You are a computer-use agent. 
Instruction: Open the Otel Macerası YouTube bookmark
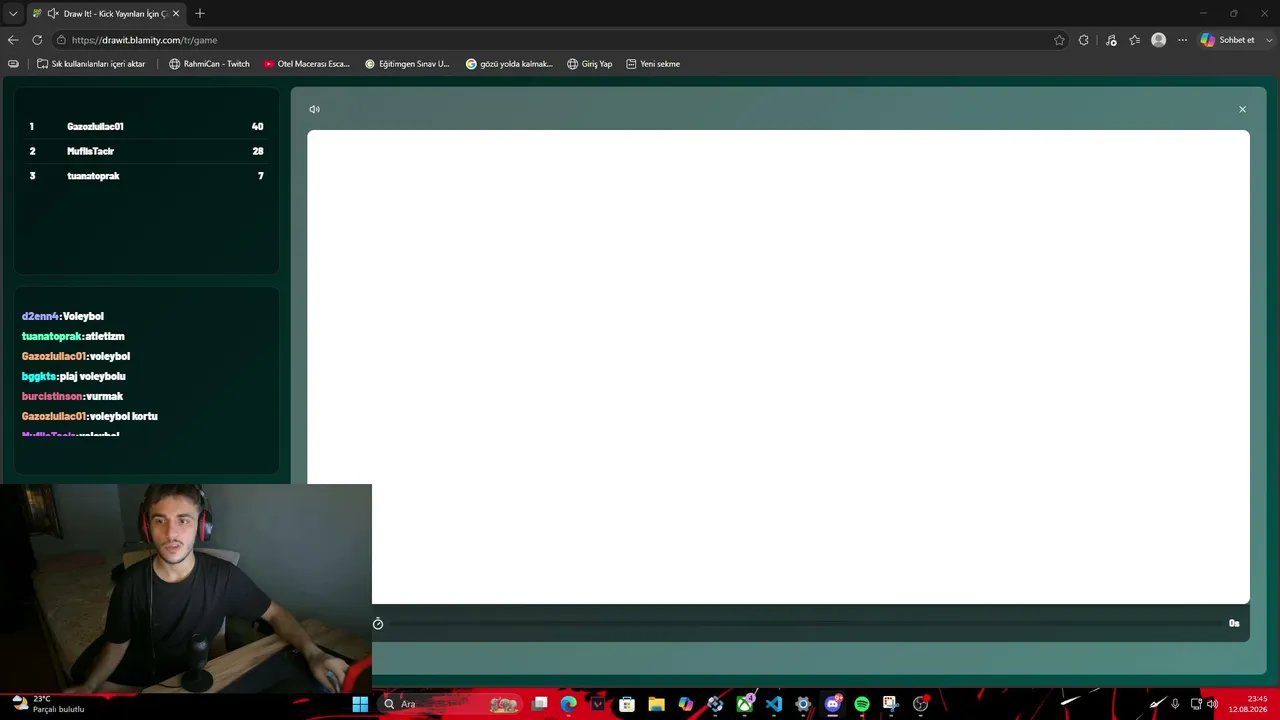point(307,64)
